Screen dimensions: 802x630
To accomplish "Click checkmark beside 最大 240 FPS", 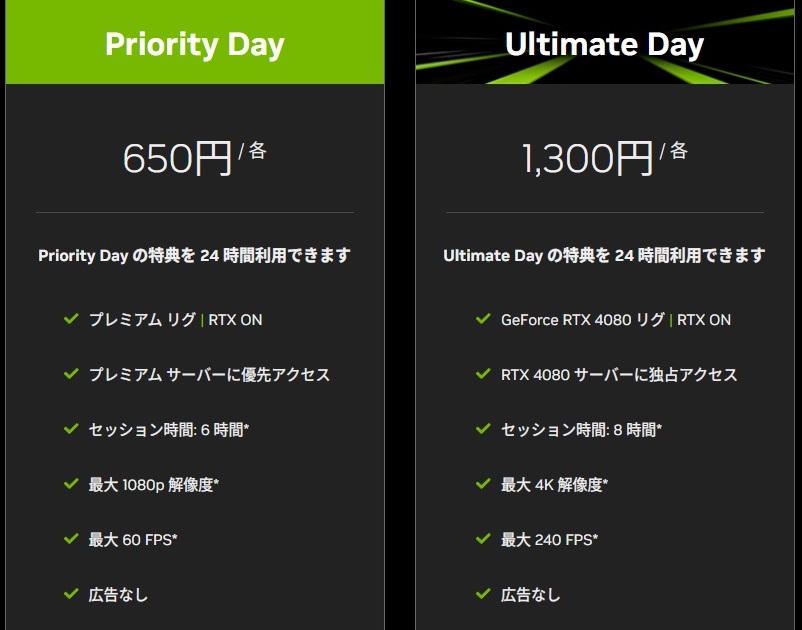I will [x=483, y=540].
